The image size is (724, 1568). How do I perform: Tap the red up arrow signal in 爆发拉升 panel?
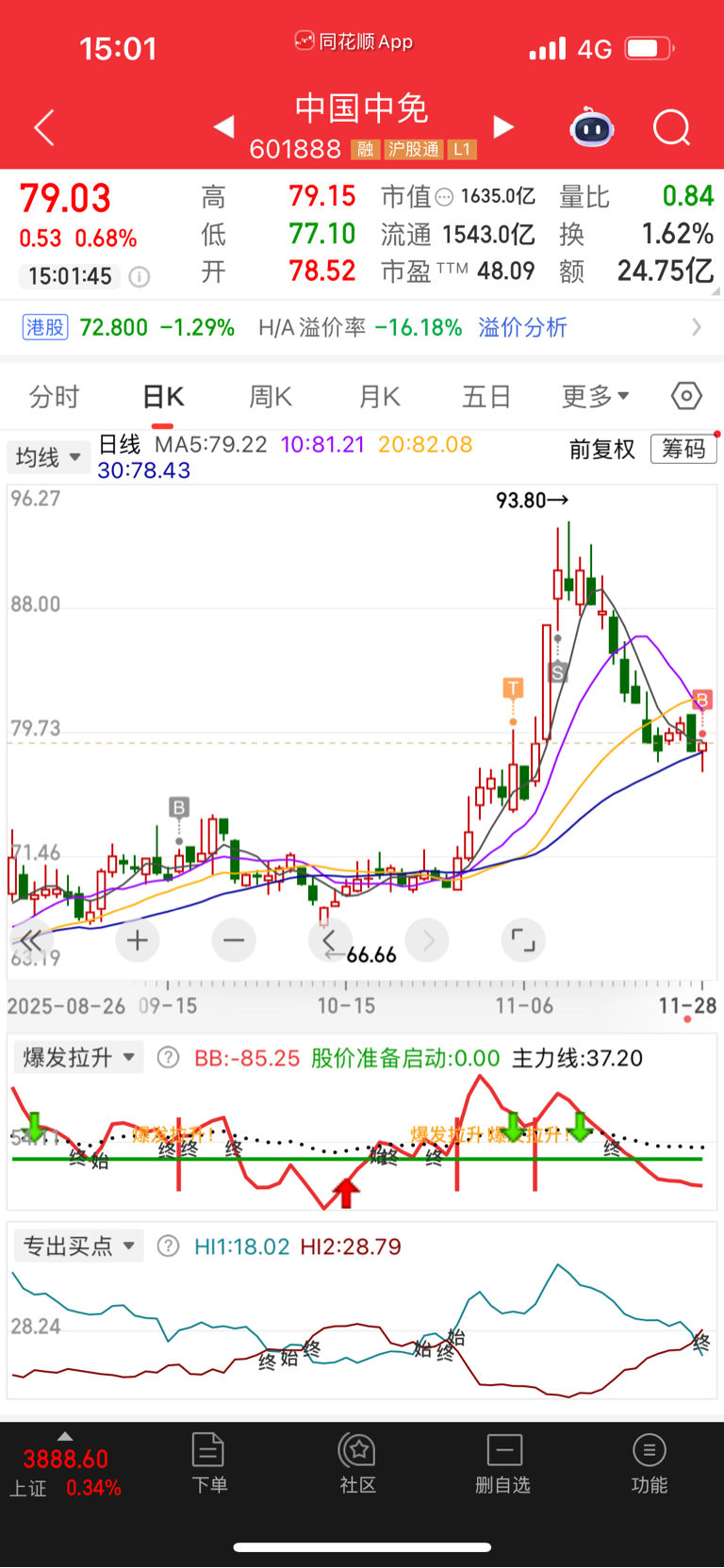[x=346, y=1192]
